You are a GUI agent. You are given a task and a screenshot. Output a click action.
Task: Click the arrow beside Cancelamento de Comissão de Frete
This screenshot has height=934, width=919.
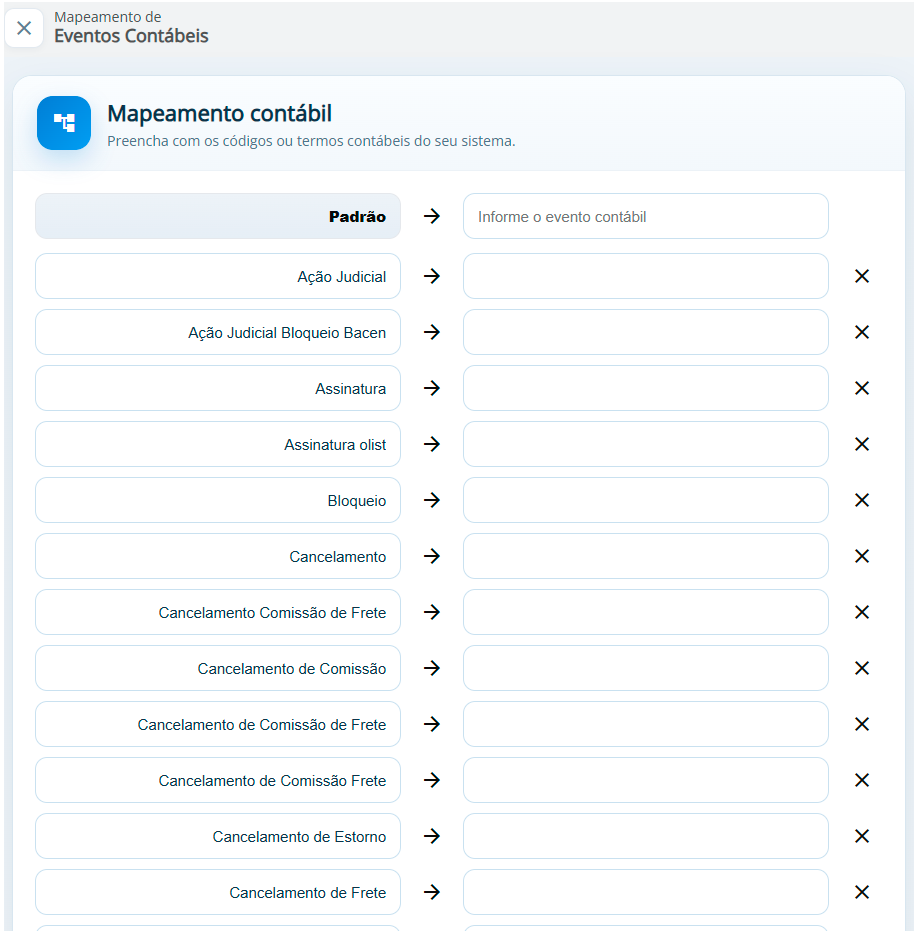[x=432, y=724]
